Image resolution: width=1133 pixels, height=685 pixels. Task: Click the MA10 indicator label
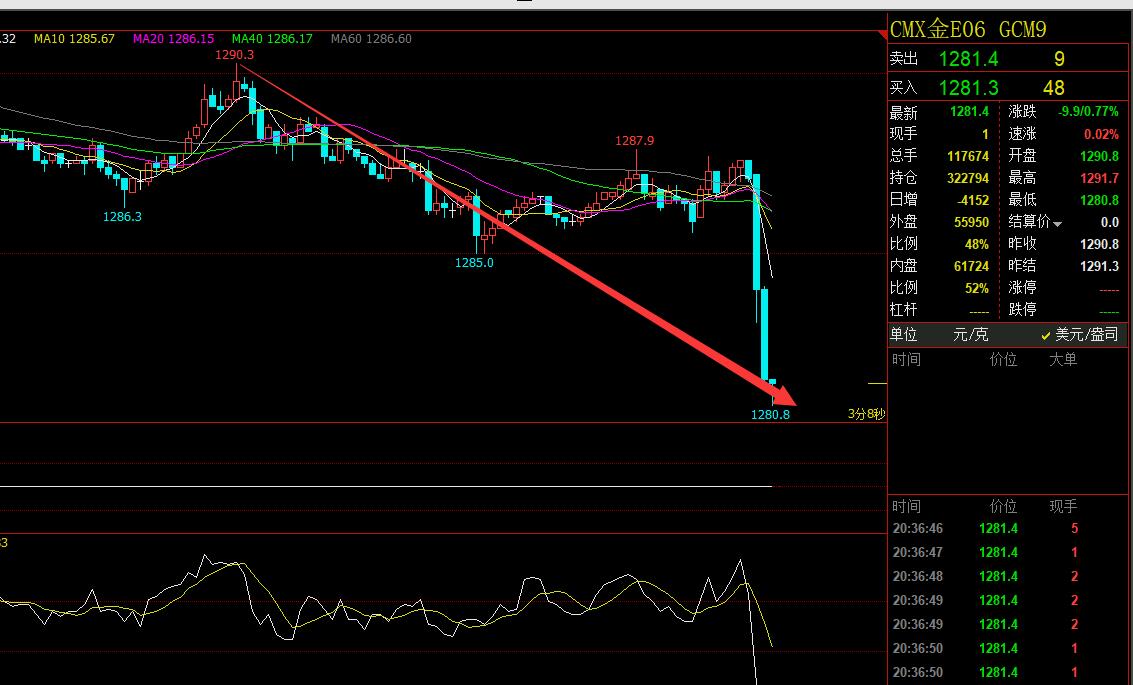74,39
